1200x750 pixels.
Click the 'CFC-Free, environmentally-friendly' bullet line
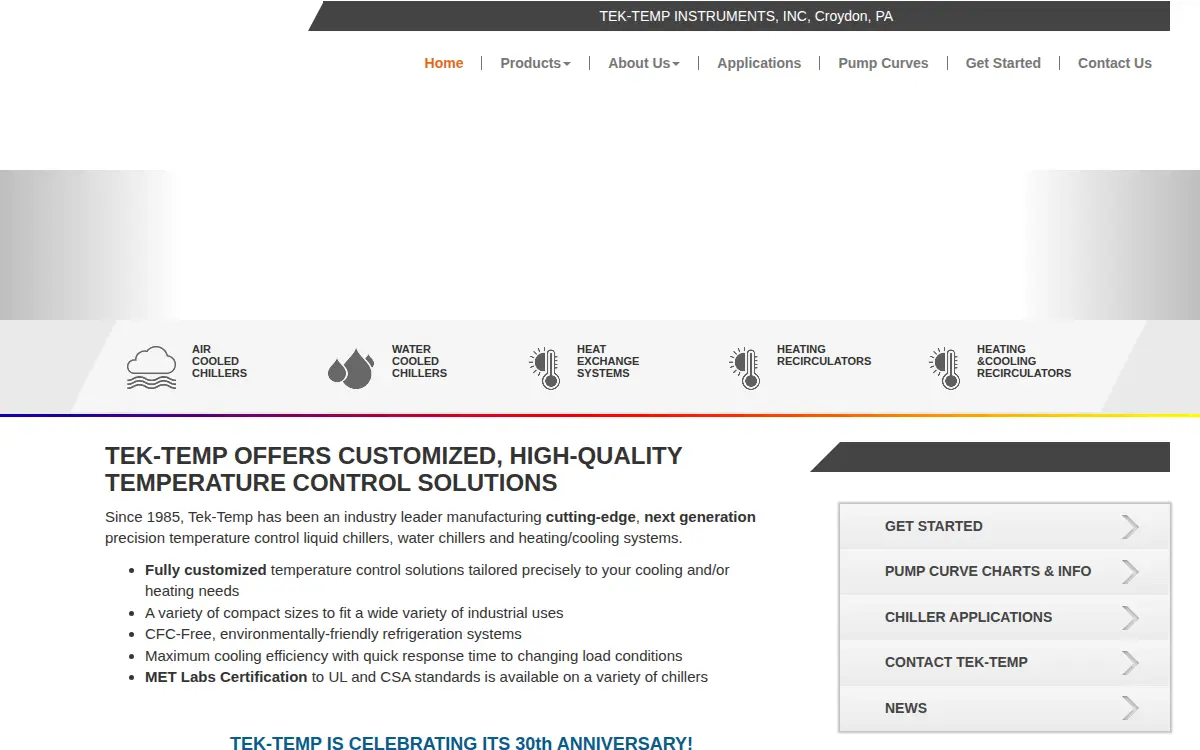[333, 634]
